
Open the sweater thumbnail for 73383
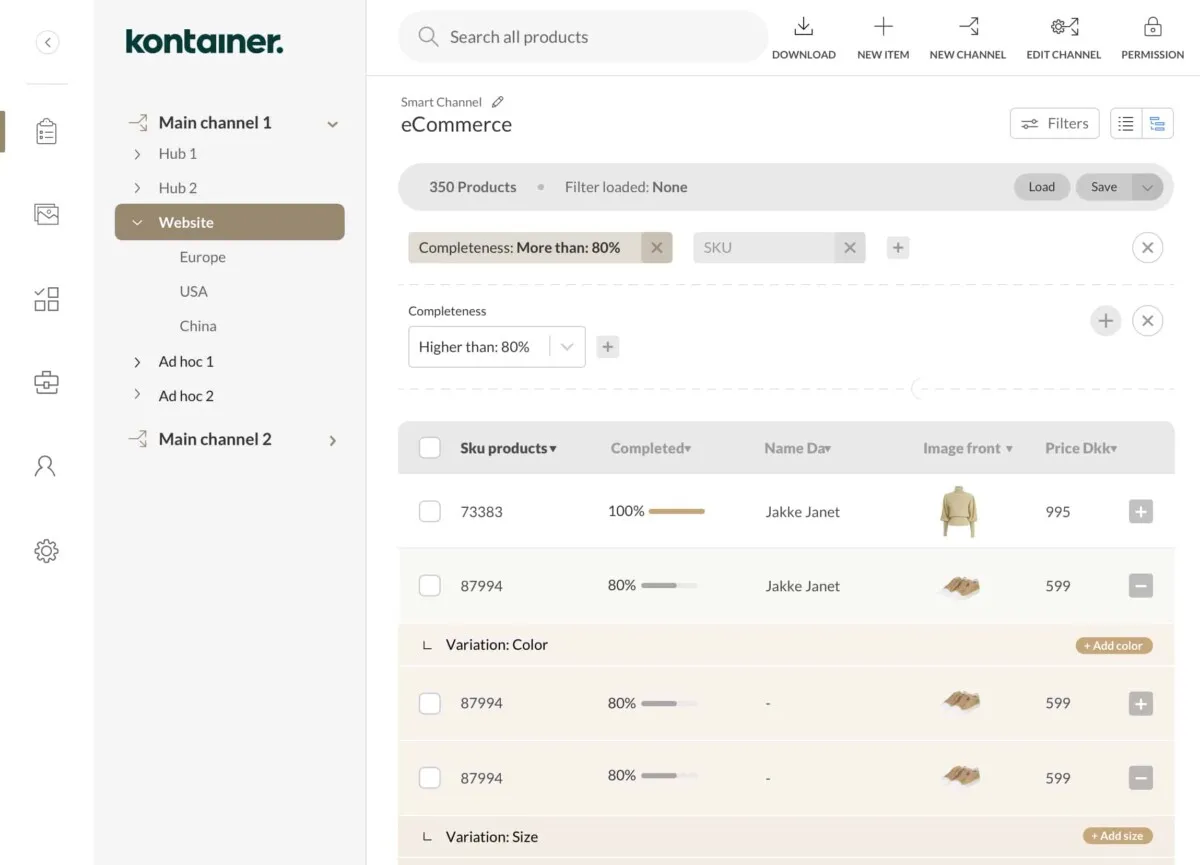pyautogui.click(x=959, y=512)
